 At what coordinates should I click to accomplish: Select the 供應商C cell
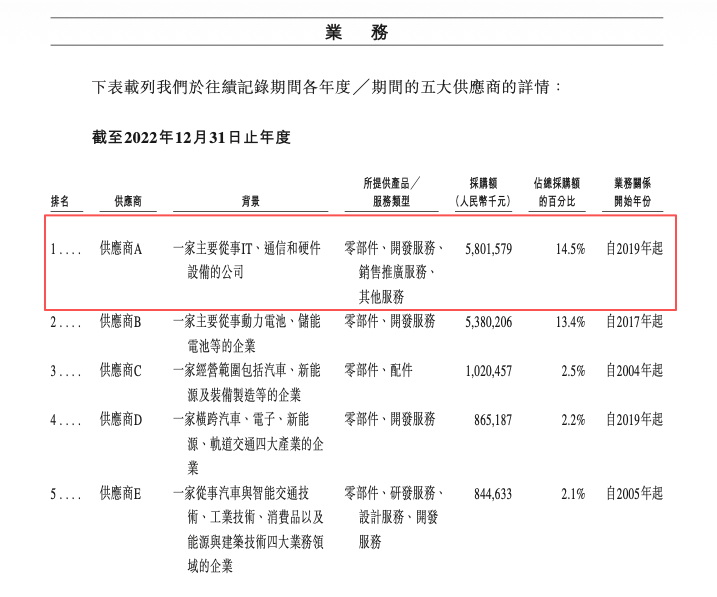tap(121, 371)
